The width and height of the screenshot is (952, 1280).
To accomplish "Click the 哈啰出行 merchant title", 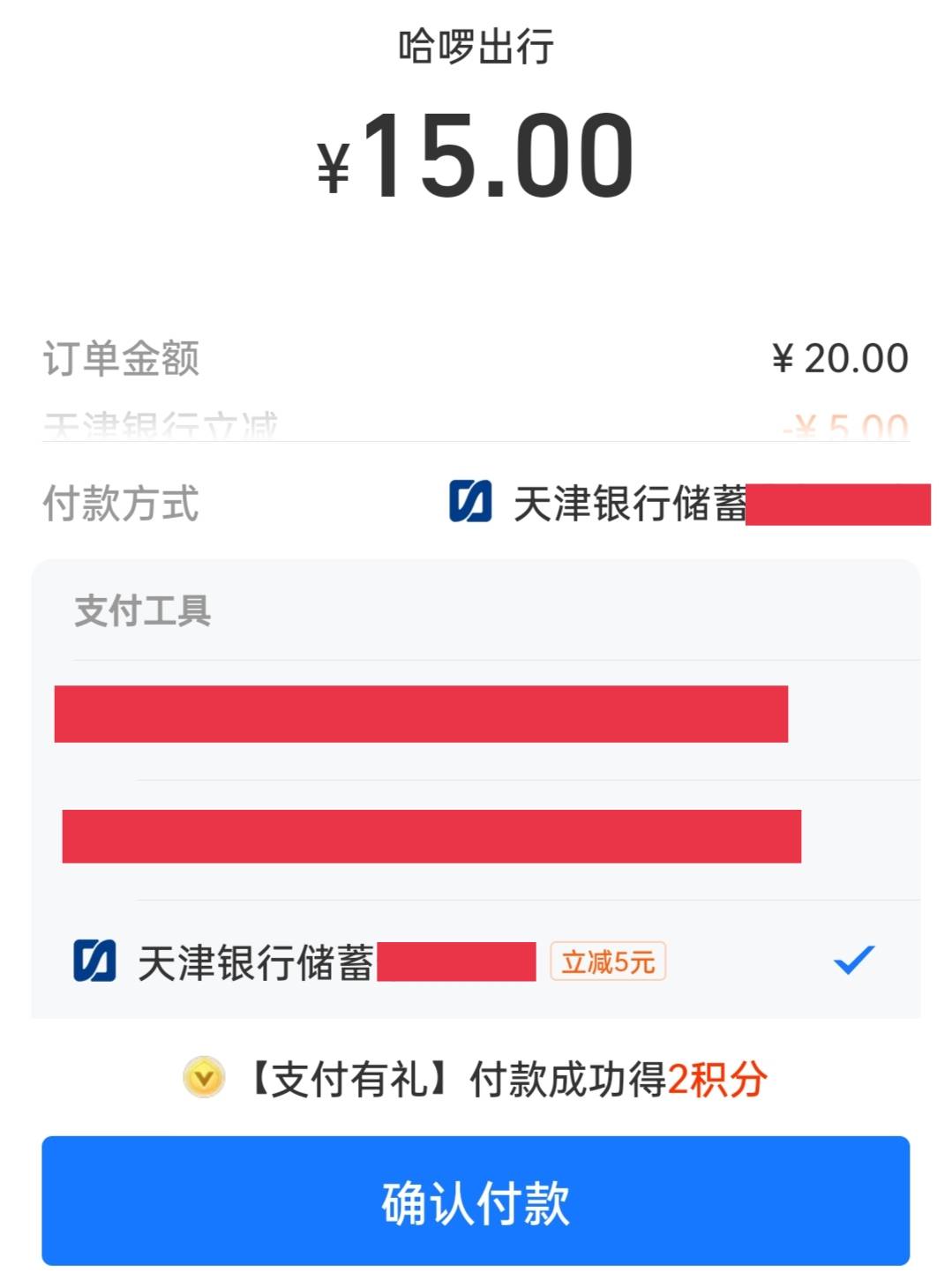I will (476, 47).
